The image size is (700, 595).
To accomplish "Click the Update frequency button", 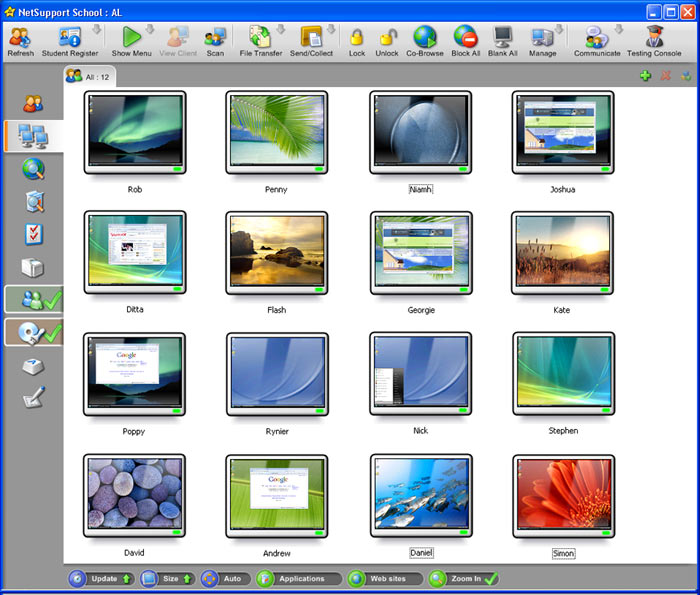I will (101, 579).
